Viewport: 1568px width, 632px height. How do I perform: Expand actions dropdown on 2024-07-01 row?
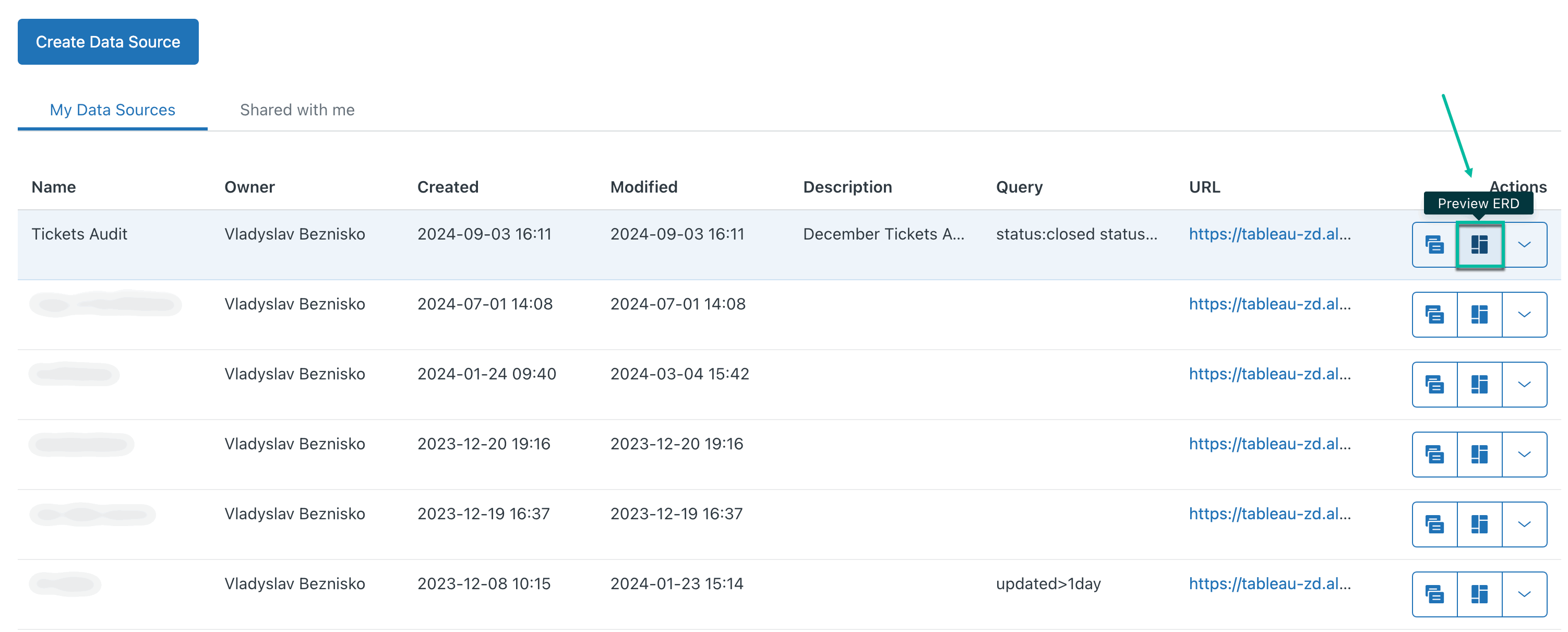tap(1525, 314)
